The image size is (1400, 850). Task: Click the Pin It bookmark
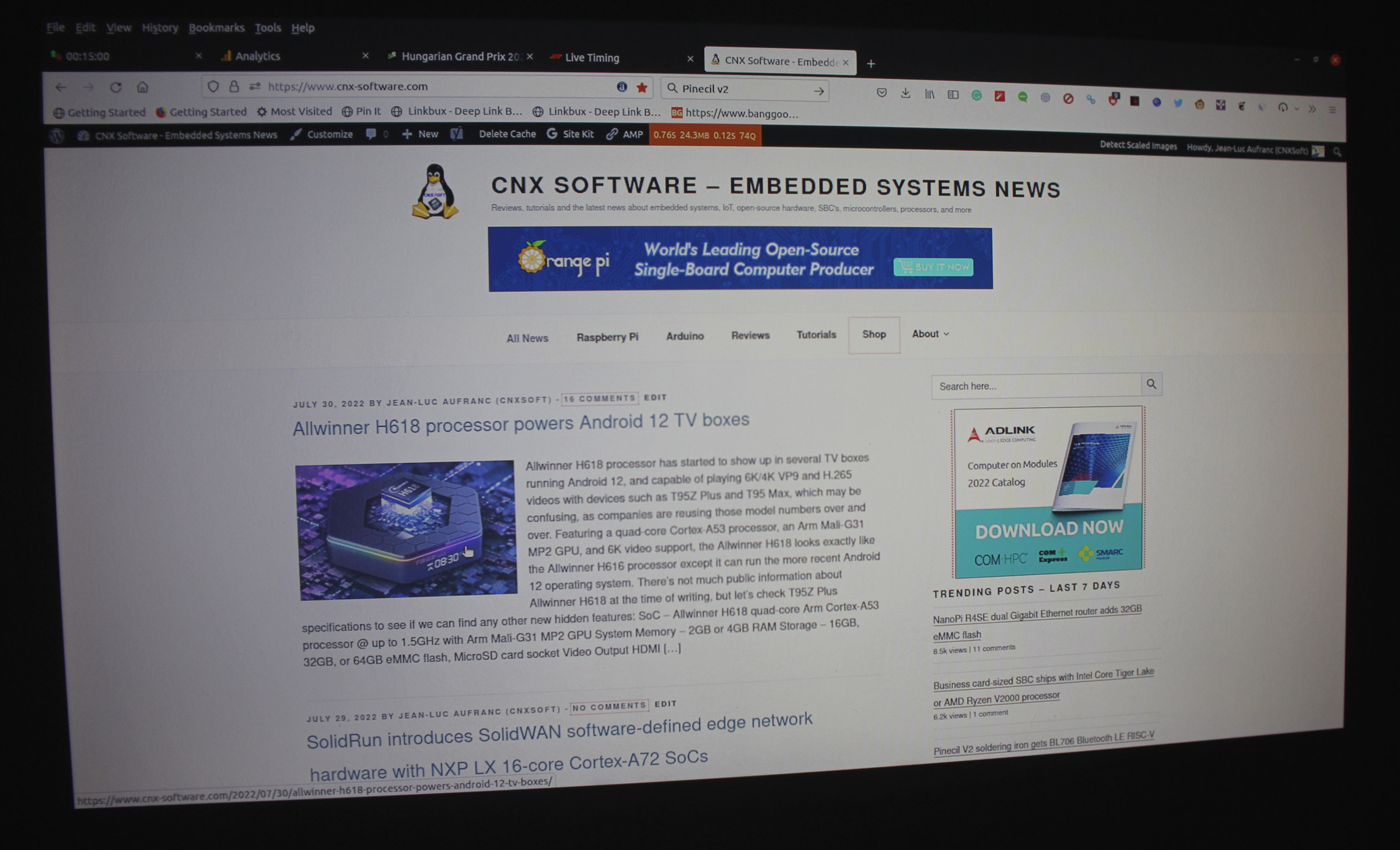coord(361,111)
